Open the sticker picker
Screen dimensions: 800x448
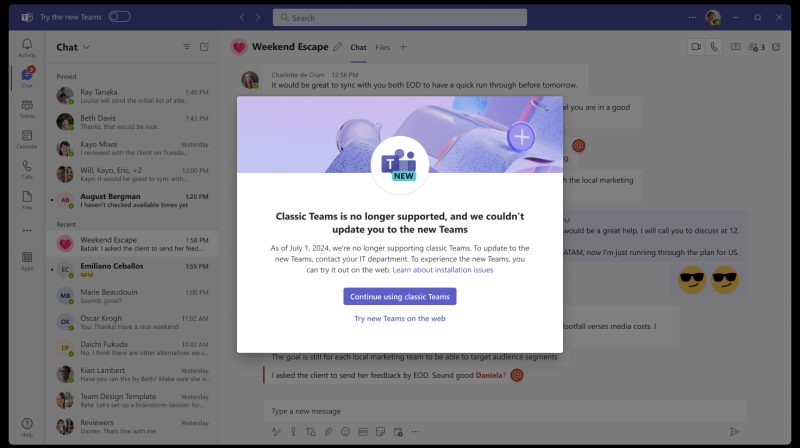tap(380, 432)
